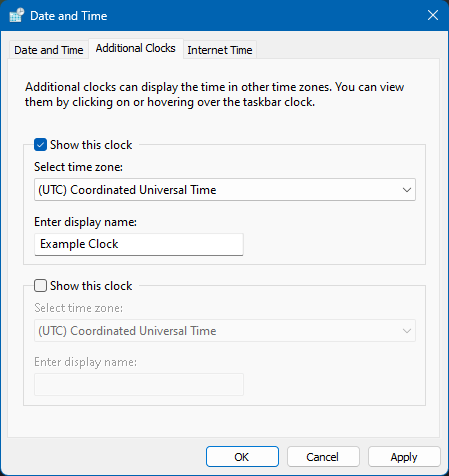Image resolution: width=449 pixels, height=476 pixels.
Task: Open the Internet Time tab
Action: click(220, 50)
